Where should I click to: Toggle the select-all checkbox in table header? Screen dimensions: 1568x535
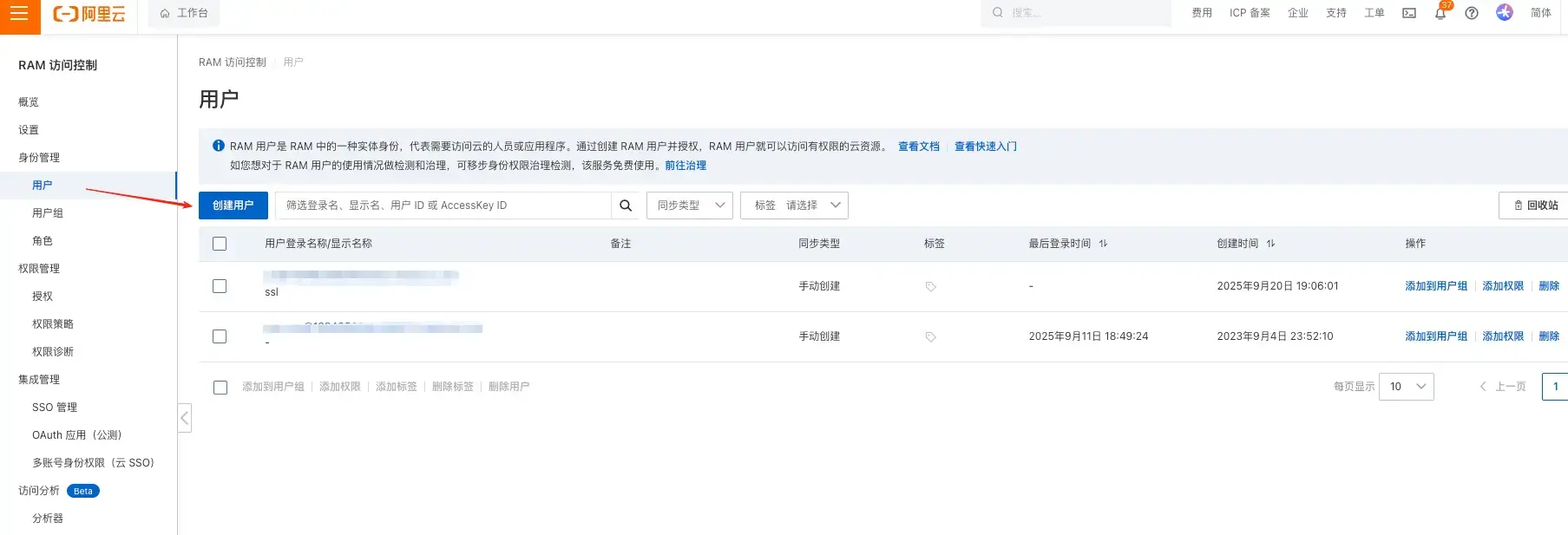pos(220,244)
